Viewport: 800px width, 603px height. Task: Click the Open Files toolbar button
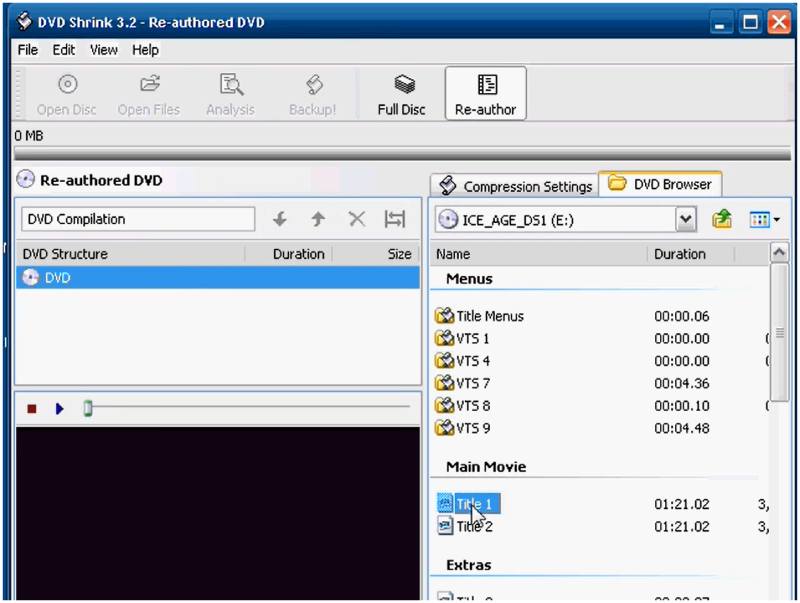tap(149, 95)
